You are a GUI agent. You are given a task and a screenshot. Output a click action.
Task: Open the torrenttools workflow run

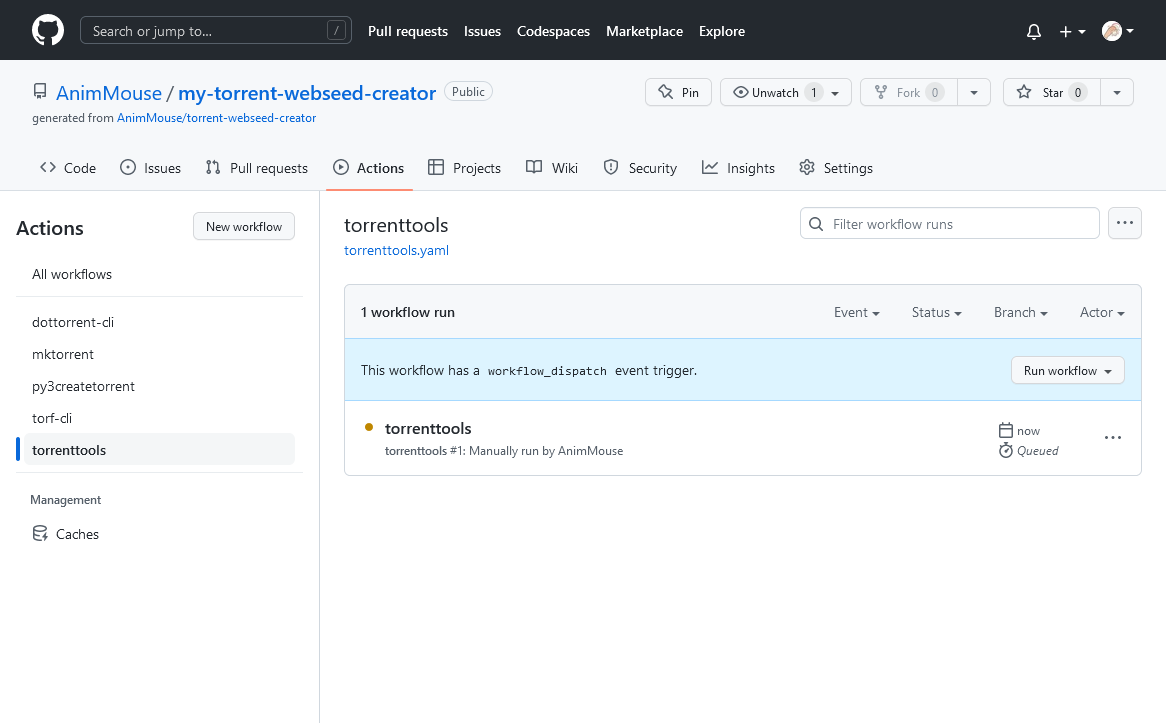click(428, 428)
